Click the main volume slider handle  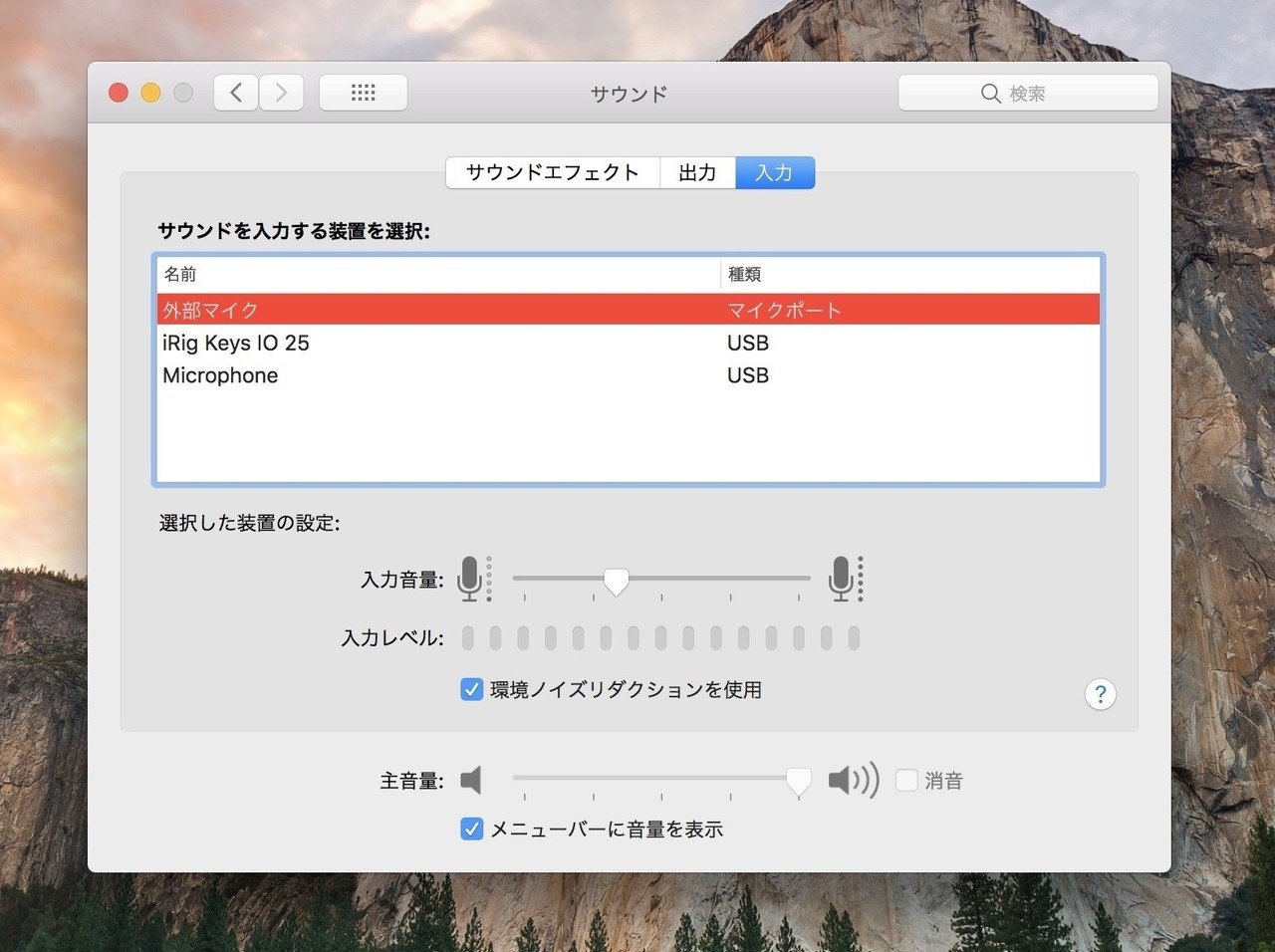point(797,781)
